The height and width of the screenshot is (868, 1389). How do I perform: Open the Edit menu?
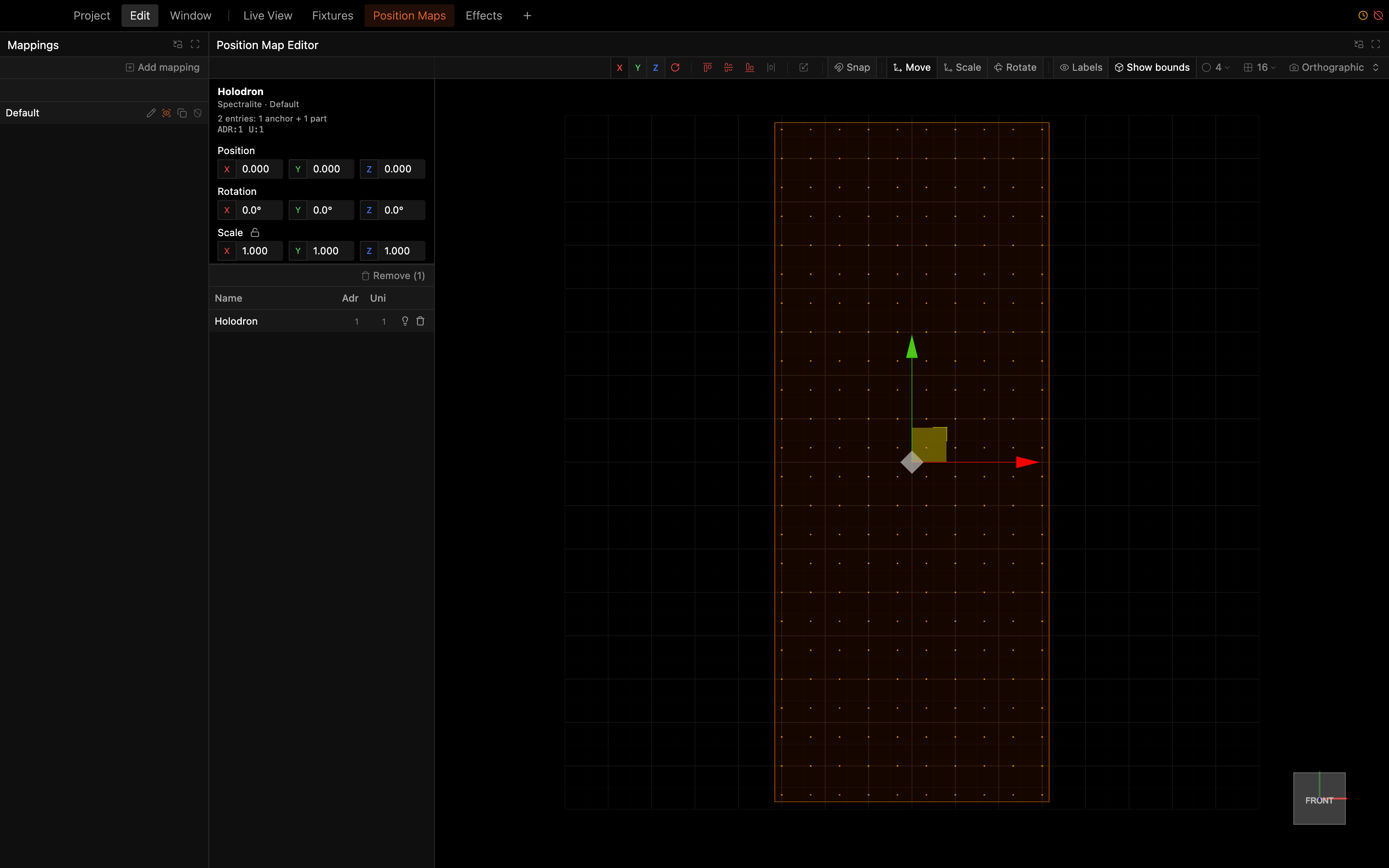click(x=140, y=16)
